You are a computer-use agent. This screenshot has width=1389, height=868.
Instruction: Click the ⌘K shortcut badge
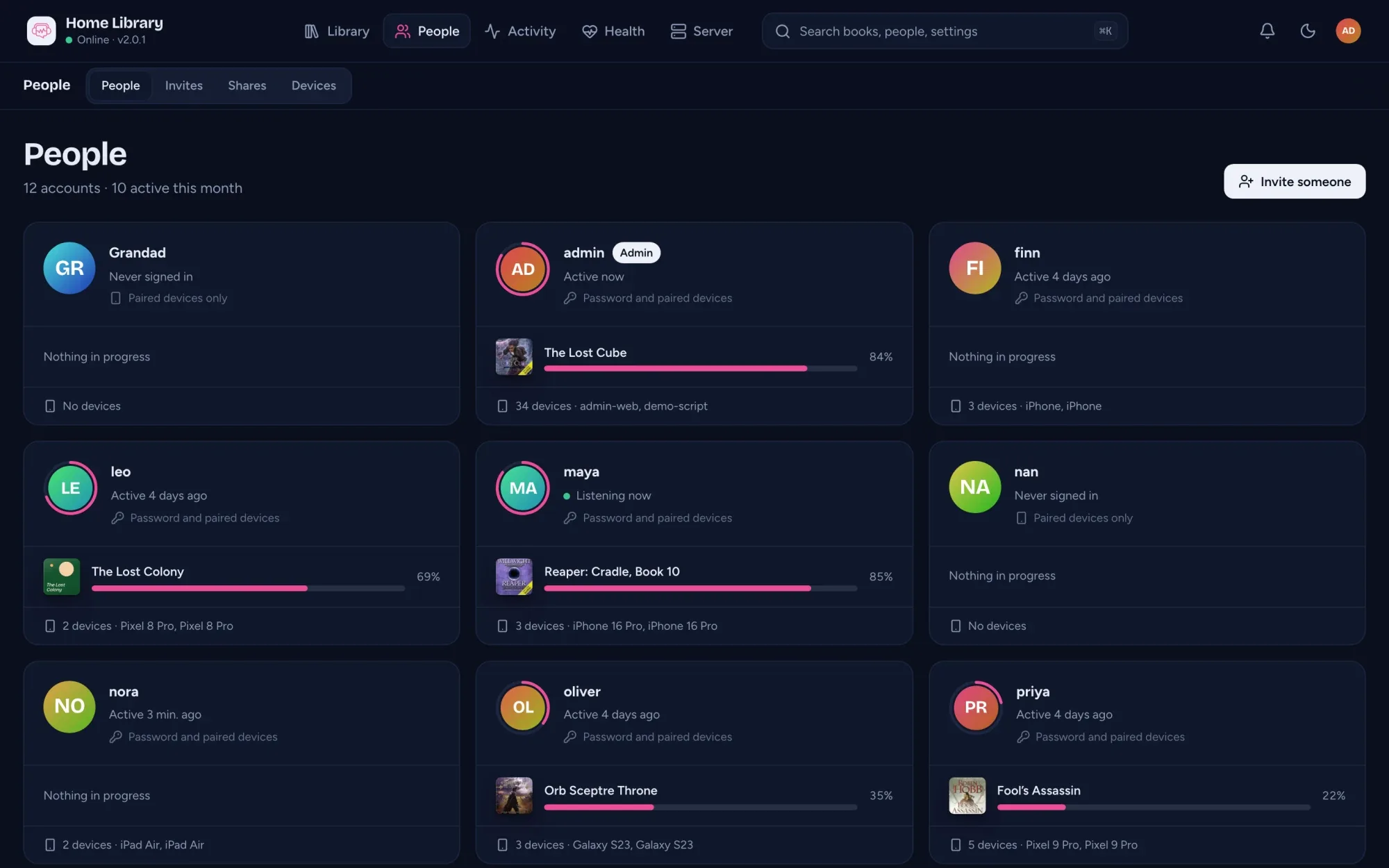coord(1105,31)
